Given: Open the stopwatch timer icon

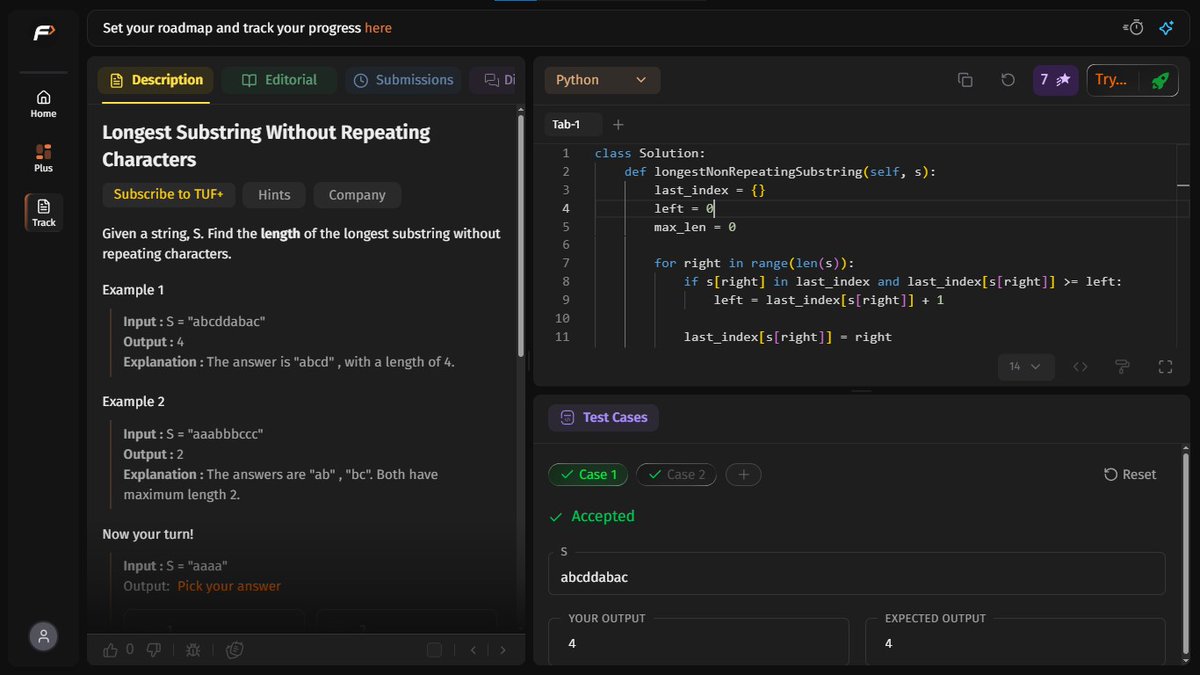Looking at the screenshot, I should (1133, 28).
